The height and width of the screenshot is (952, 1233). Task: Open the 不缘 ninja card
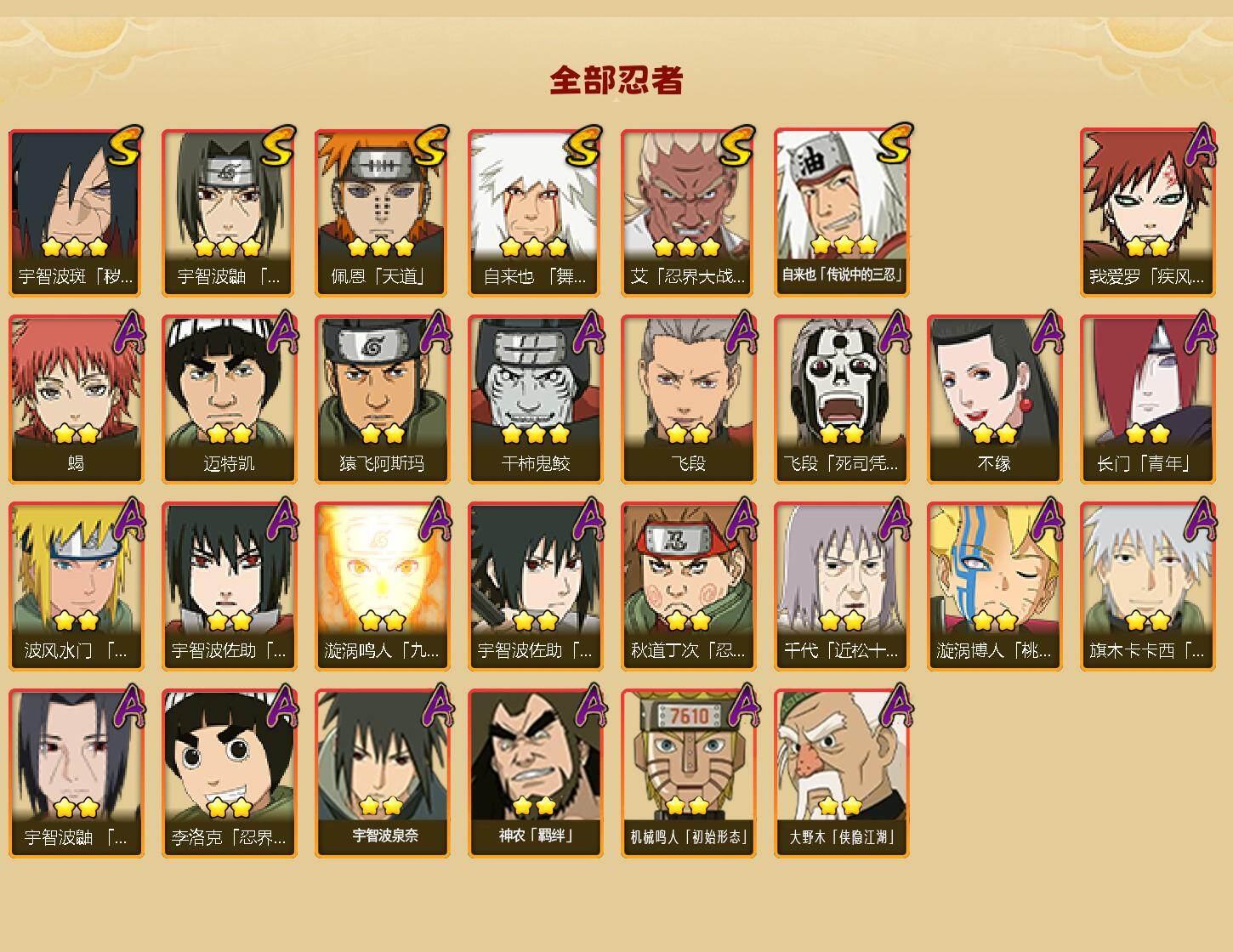pyautogui.click(x=994, y=399)
